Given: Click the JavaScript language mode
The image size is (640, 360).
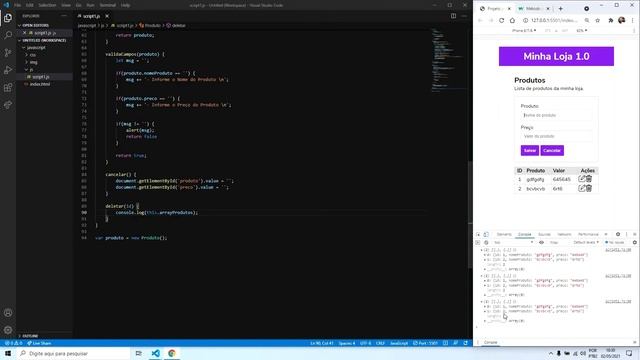Looking at the screenshot, I should [x=399, y=343].
